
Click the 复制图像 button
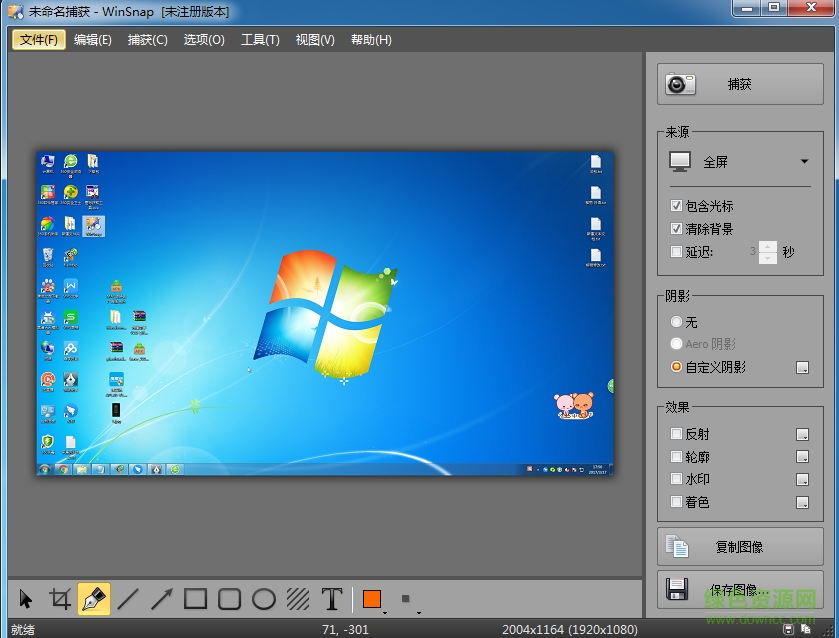click(739, 547)
